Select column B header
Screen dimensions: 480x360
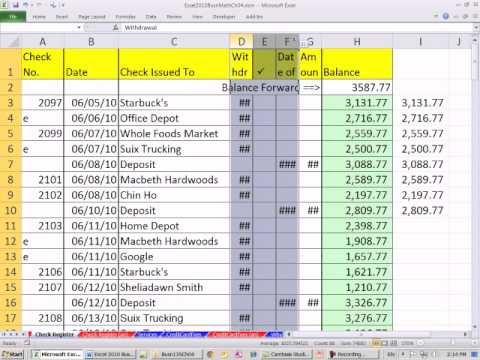coord(91,42)
